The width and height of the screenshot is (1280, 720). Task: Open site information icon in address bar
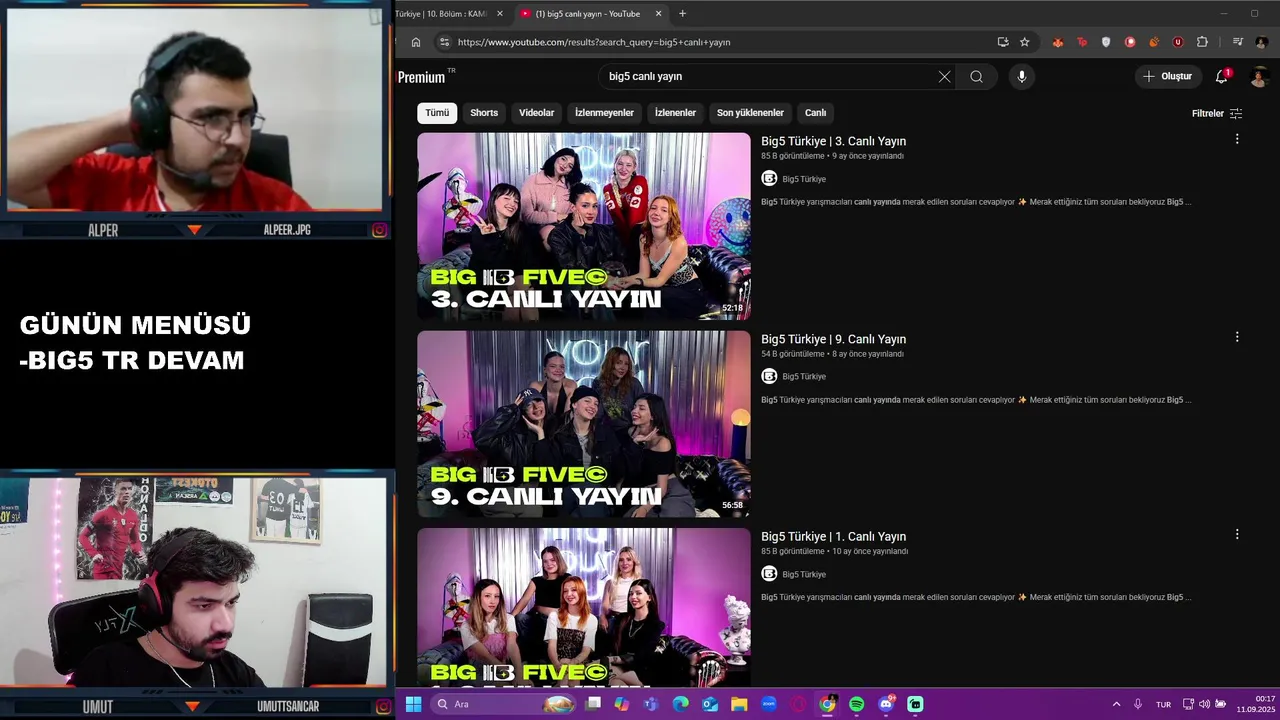coord(444,42)
